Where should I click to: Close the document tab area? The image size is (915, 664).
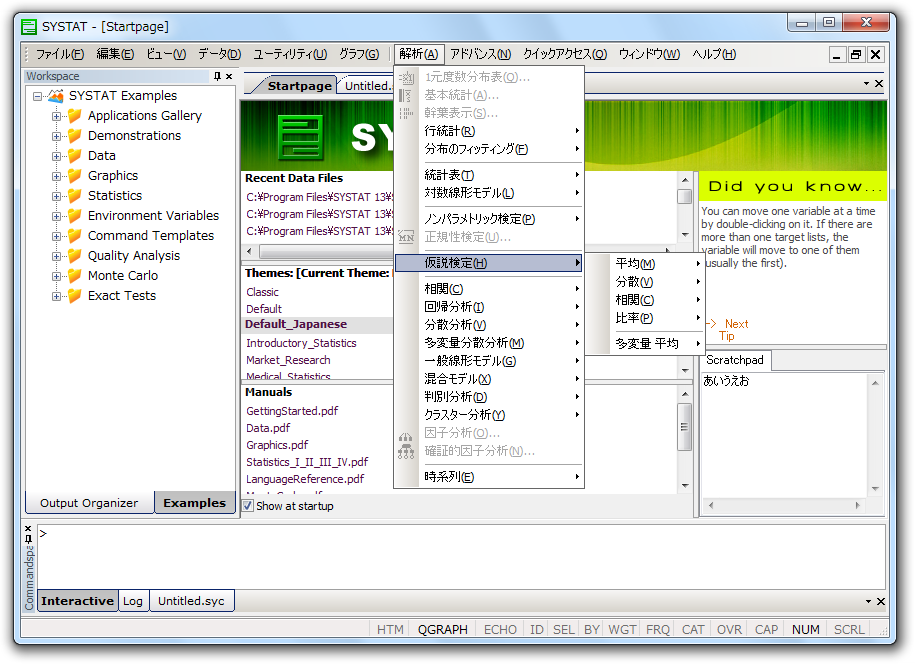point(879,83)
